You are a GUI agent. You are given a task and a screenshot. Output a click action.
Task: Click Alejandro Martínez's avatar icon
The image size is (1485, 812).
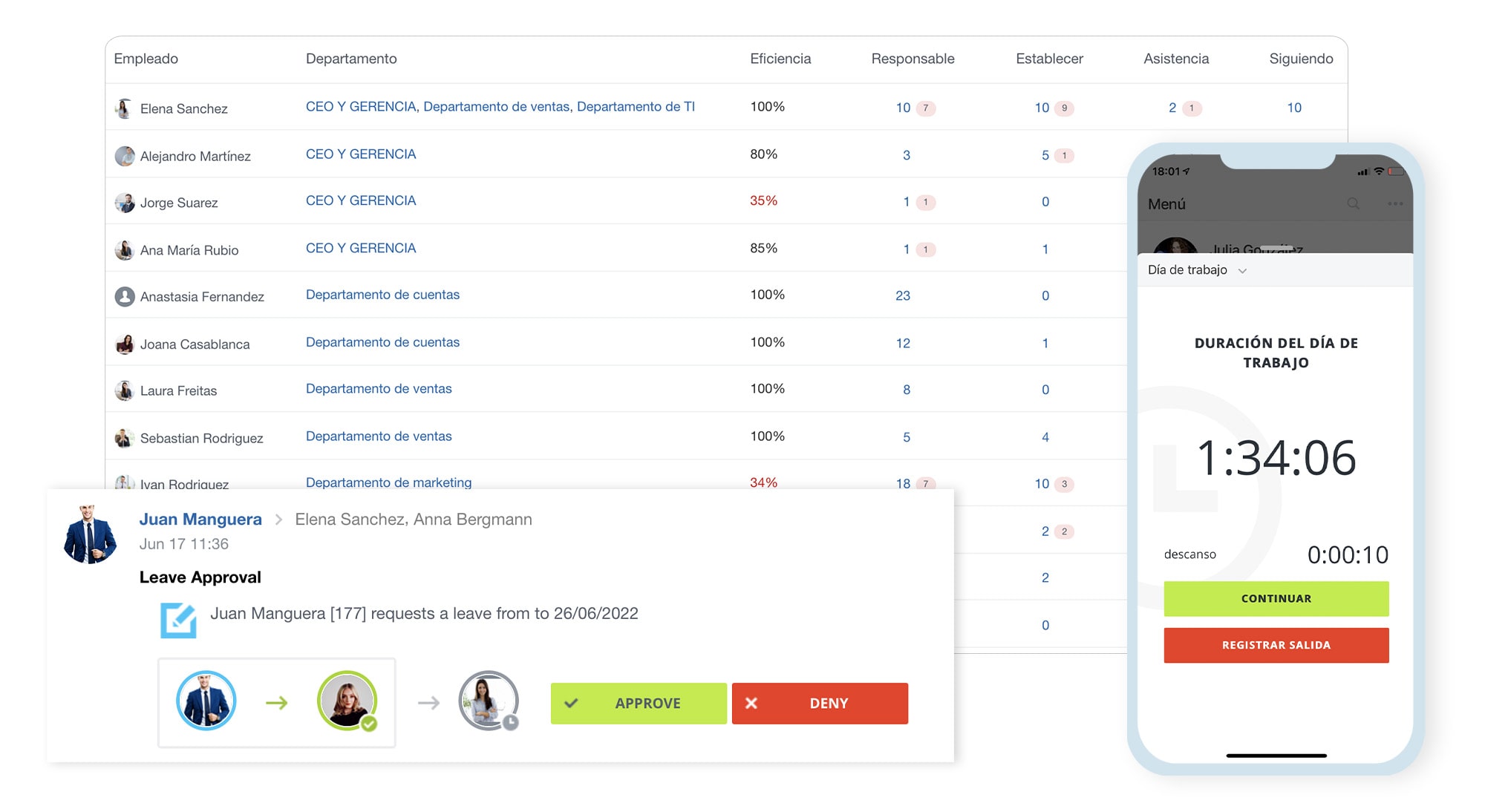pyautogui.click(x=124, y=156)
